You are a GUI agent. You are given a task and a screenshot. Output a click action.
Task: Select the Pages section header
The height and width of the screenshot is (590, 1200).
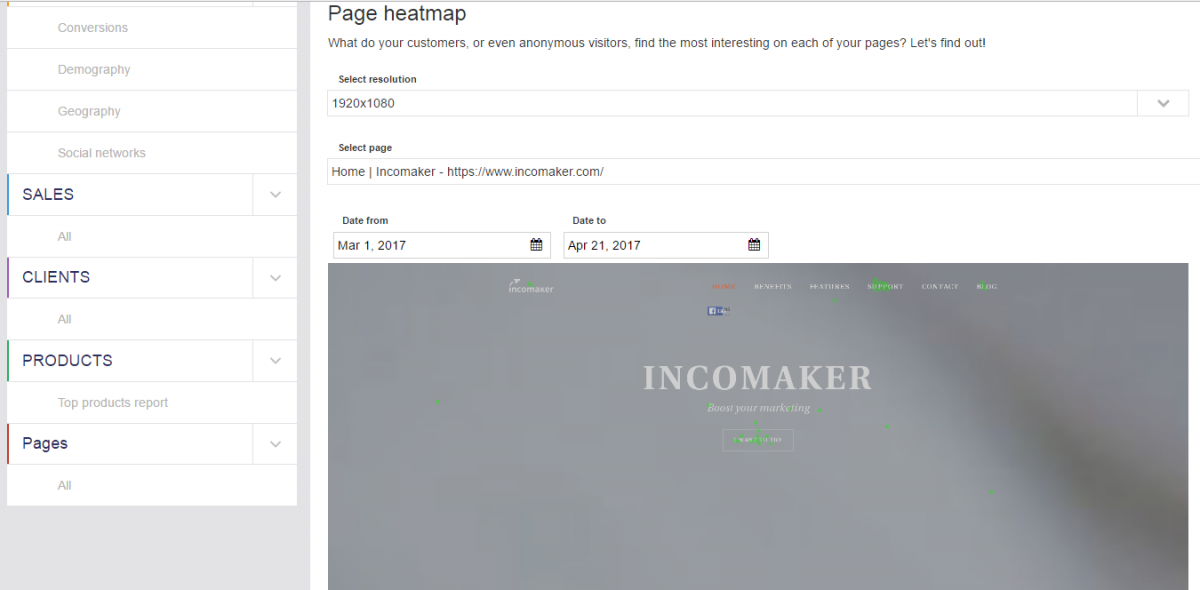(x=130, y=444)
